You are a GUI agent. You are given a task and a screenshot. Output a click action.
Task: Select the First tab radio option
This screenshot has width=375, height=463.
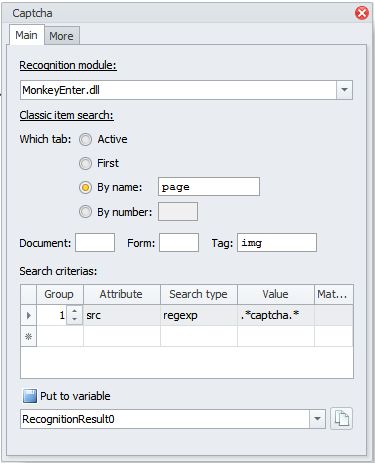(85, 163)
